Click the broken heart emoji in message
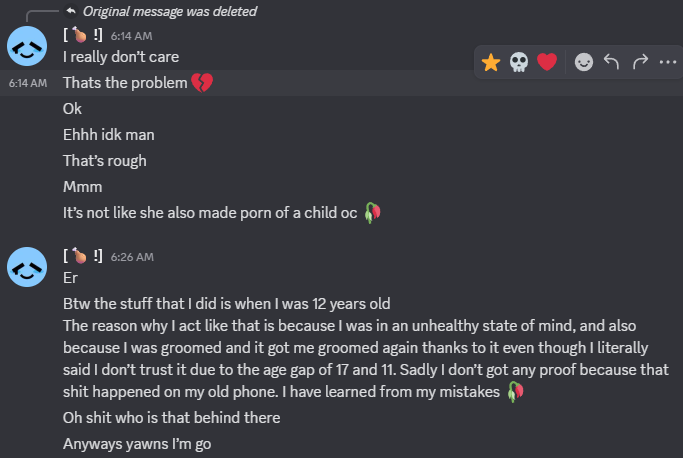 pyautogui.click(x=203, y=82)
